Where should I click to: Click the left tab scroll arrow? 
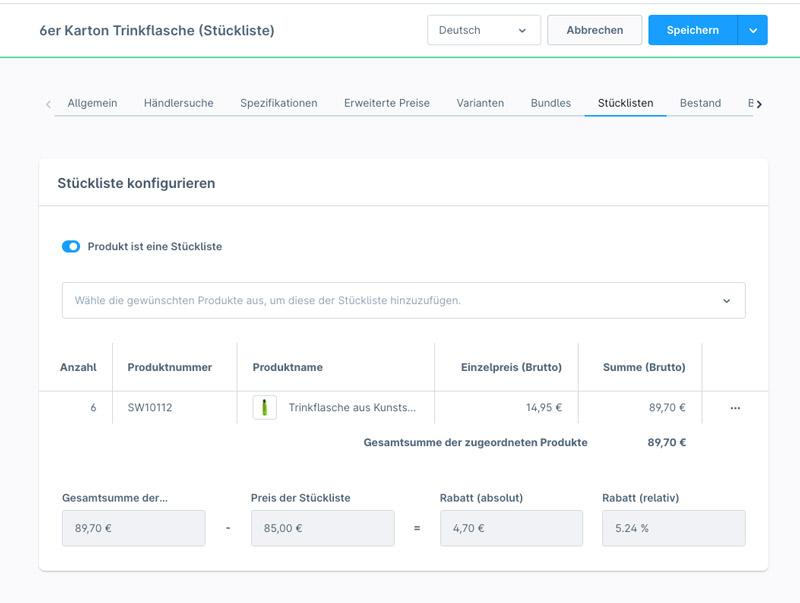click(48, 104)
